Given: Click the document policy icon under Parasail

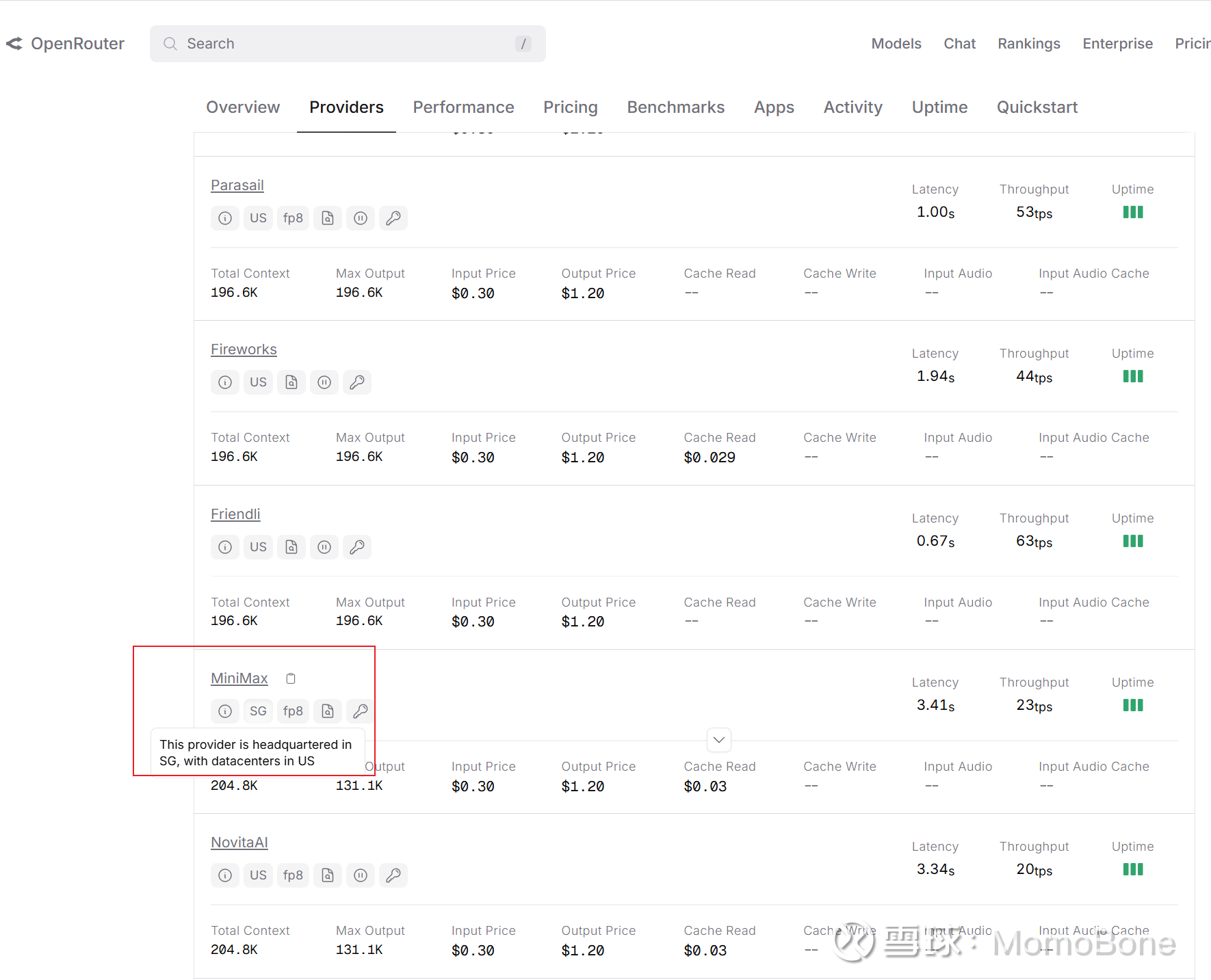Looking at the screenshot, I should (x=328, y=218).
